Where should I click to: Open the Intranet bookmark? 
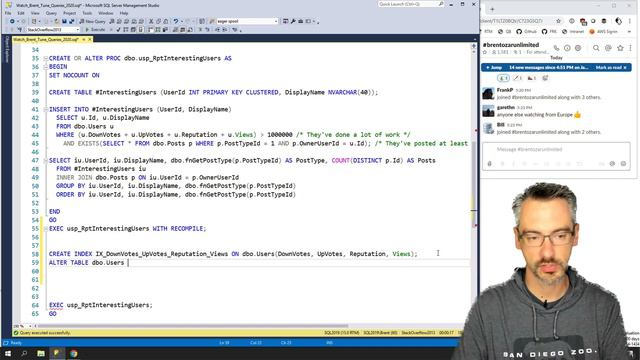[573, 31]
